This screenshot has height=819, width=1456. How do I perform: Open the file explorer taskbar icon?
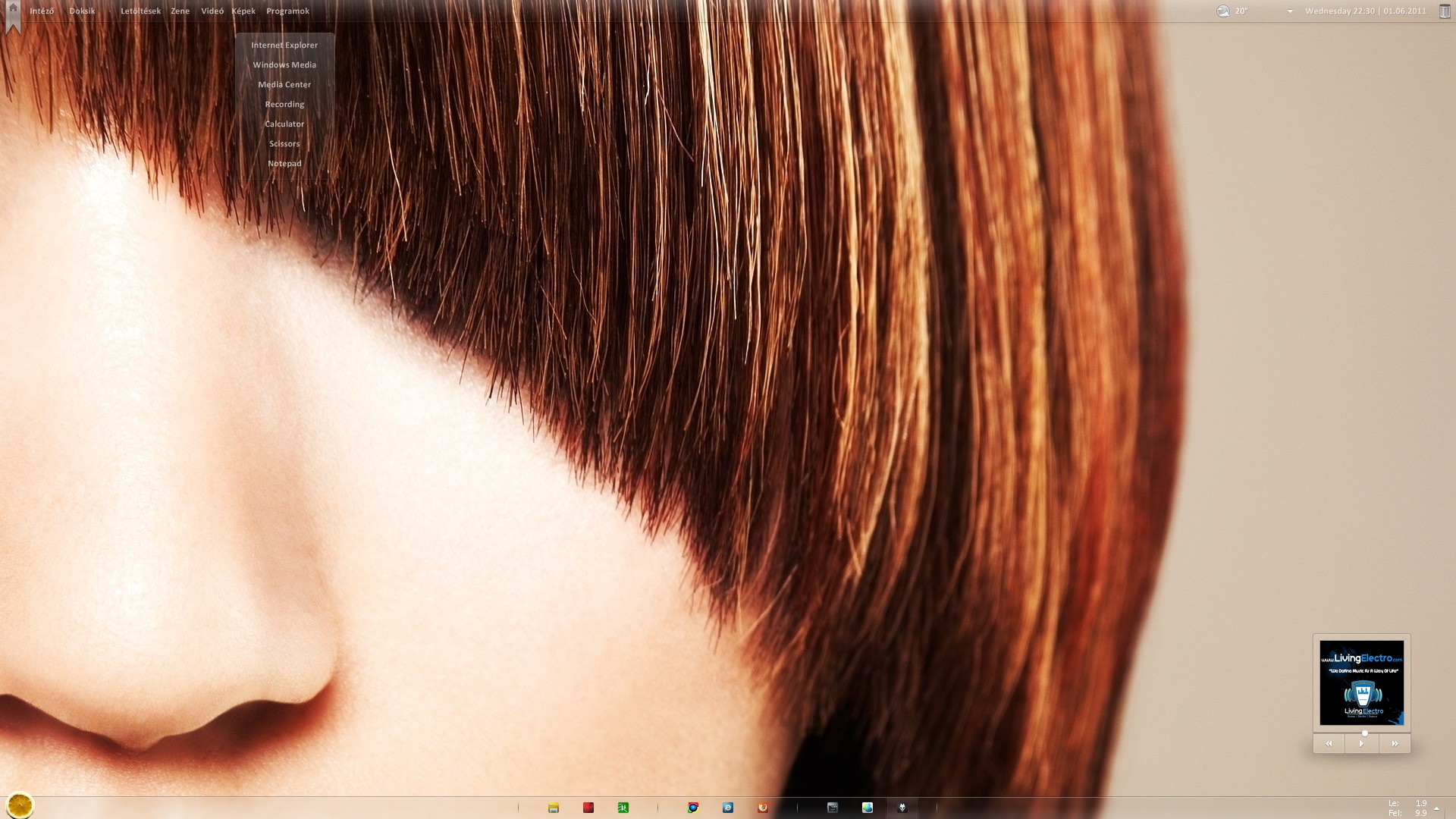(554, 808)
